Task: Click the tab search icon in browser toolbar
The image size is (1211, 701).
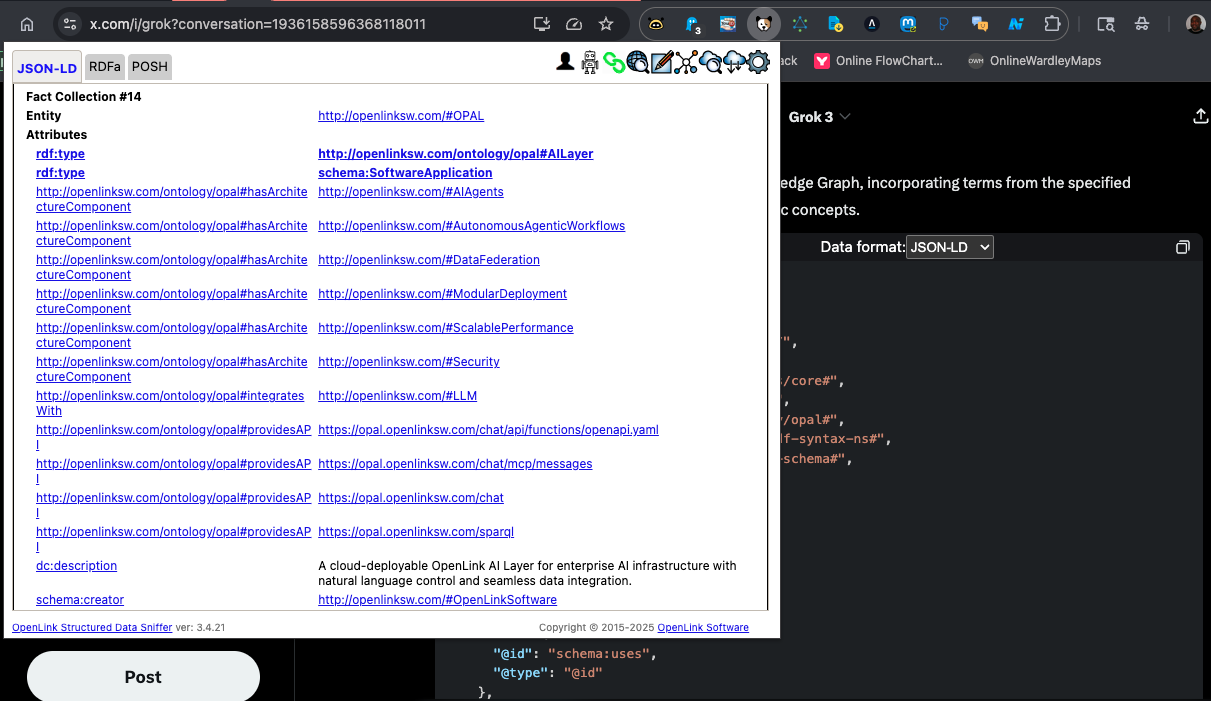Action: [x=1105, y=24]
